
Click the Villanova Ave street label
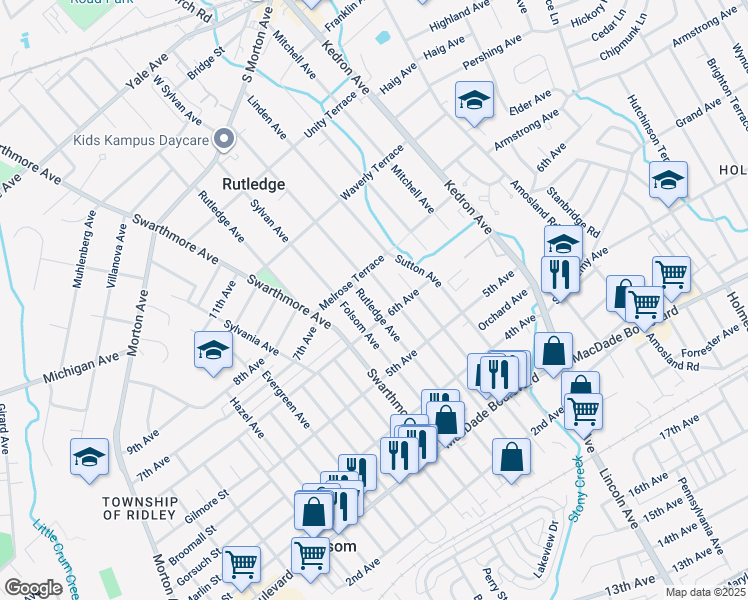pos(116,256)
